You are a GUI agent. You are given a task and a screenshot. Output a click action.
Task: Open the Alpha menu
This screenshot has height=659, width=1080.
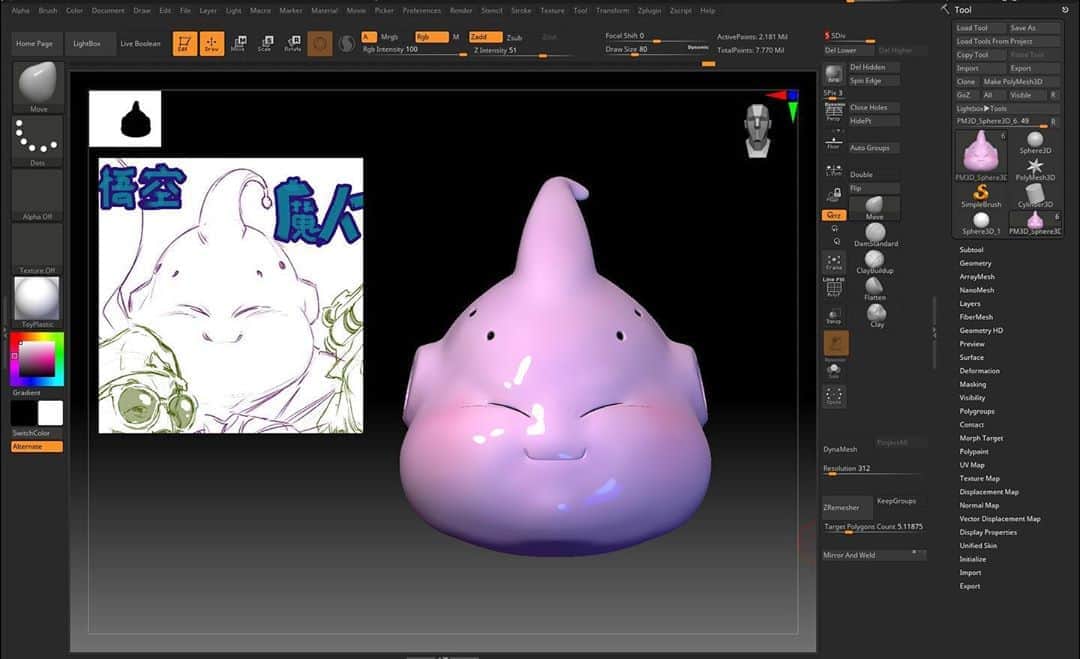(x=21, y=10)
